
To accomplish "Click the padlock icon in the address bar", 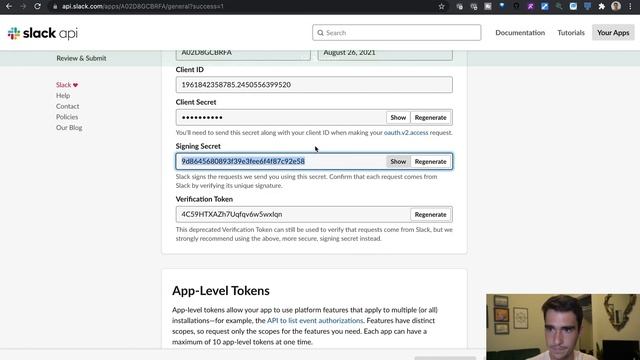I will (55, 7).
